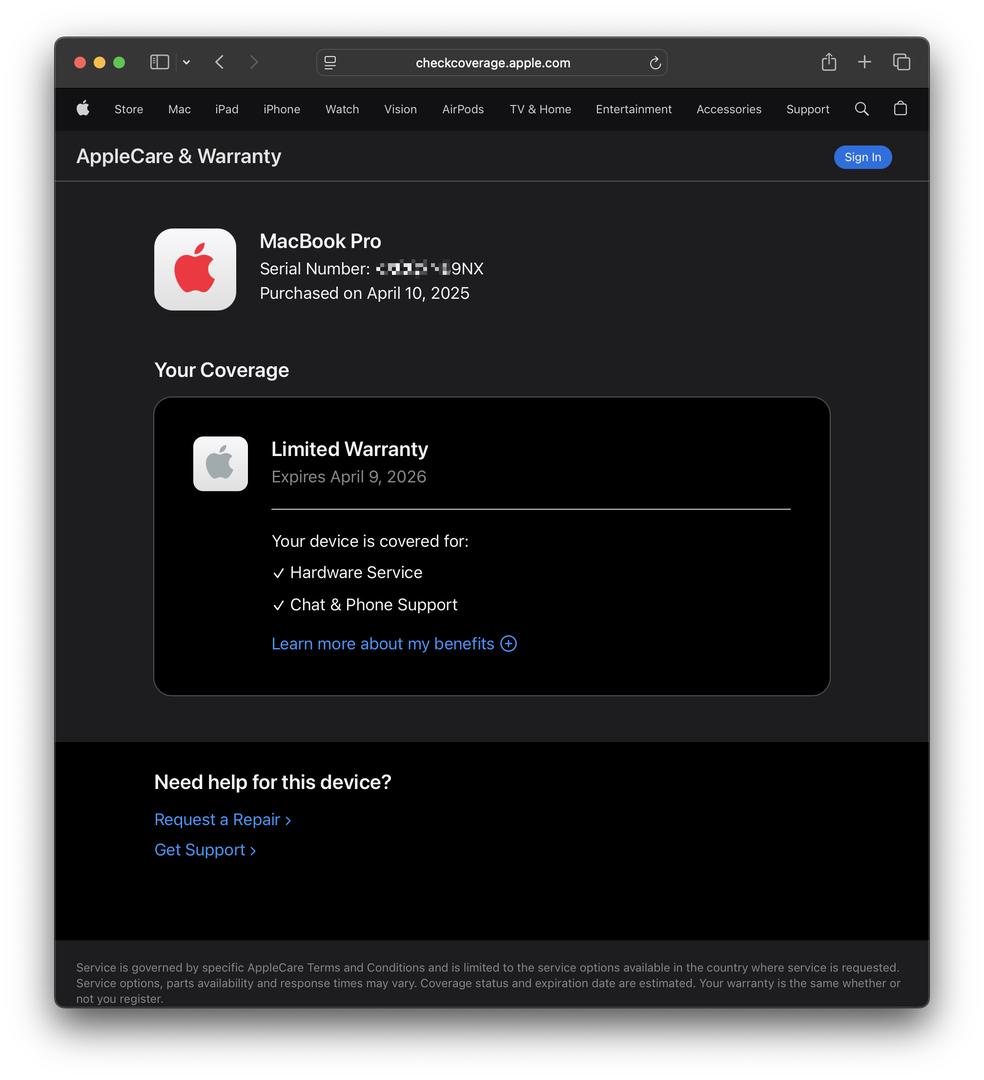This screenshot has width=984, height=1080.
Task: Show the tab overview icon
Action: [901, 62]
